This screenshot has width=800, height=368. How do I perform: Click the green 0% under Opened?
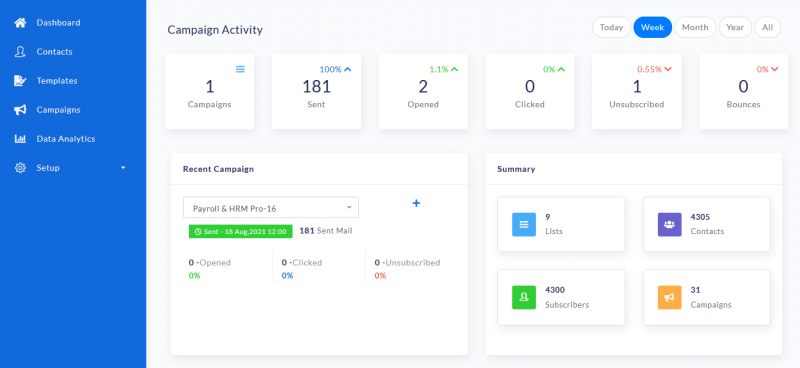[194, 276]
